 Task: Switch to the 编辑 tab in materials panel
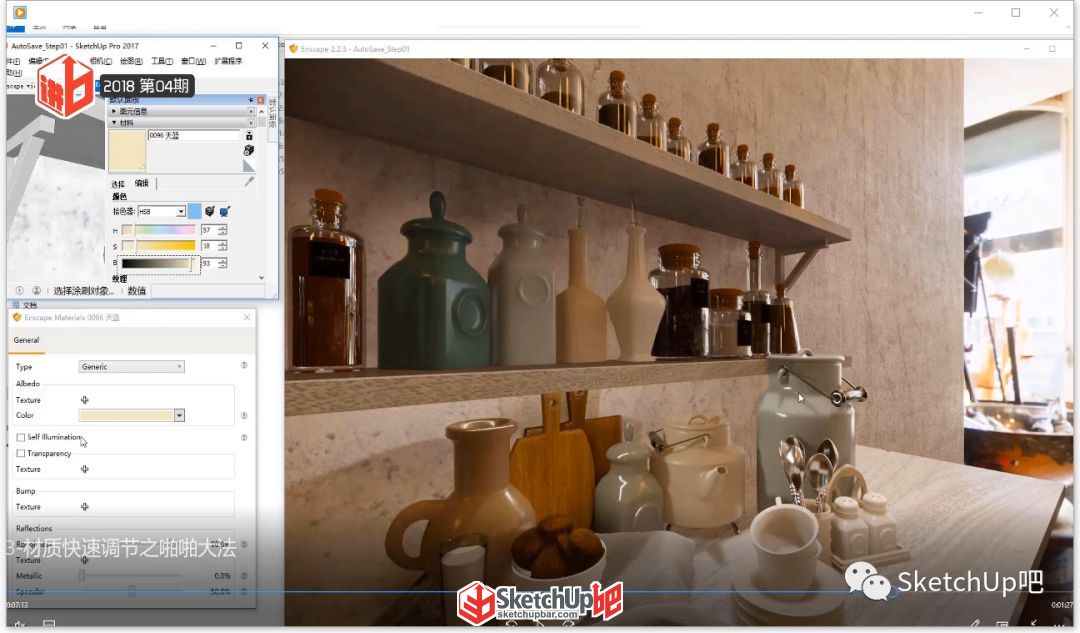point(142,183)
